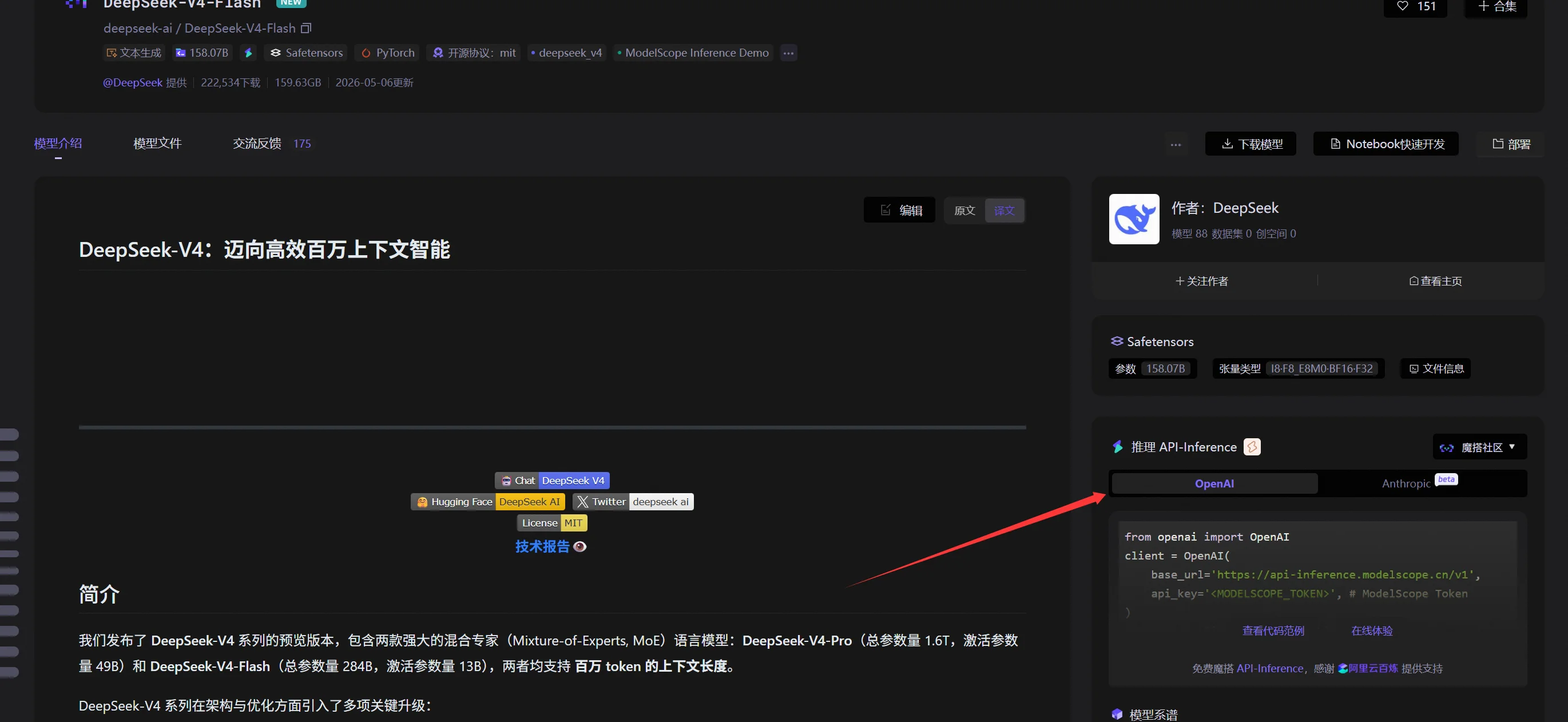The image size is (1568, 722).
Task: Open the more actions ellipsis beside 下载模型
Action: coord(1176,144)
